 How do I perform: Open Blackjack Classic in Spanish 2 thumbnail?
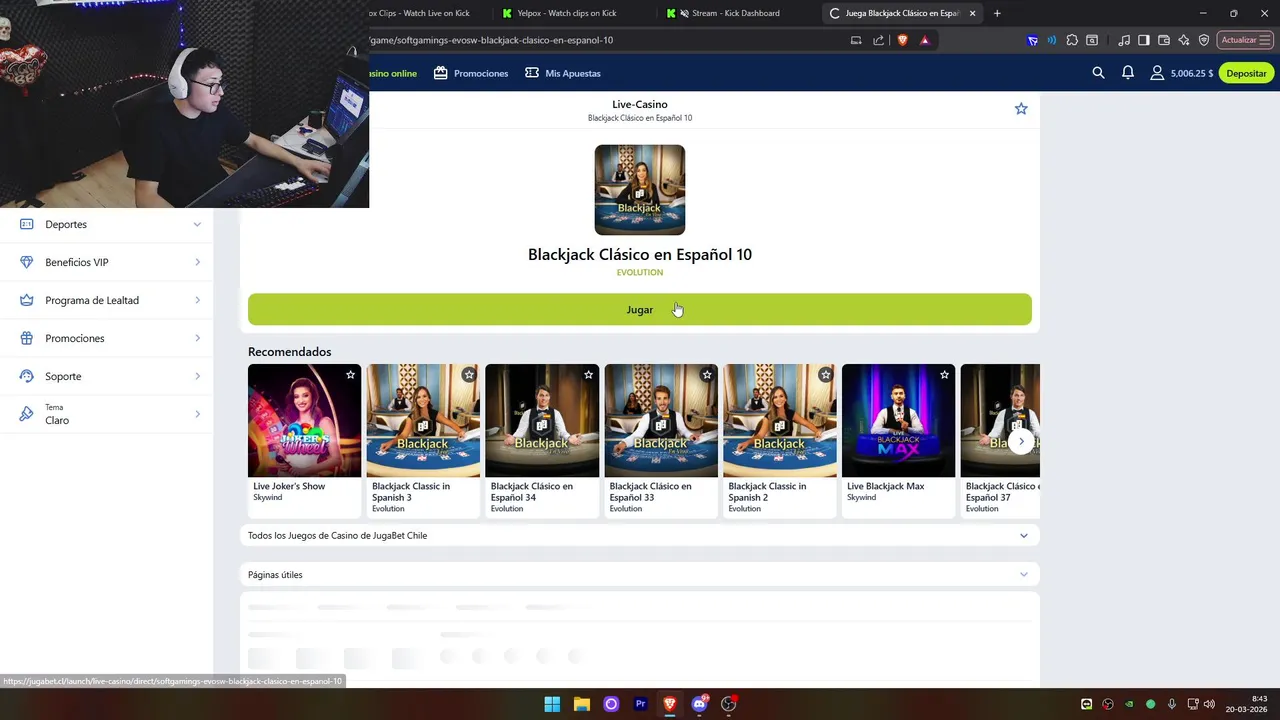(x=780, y=420)
